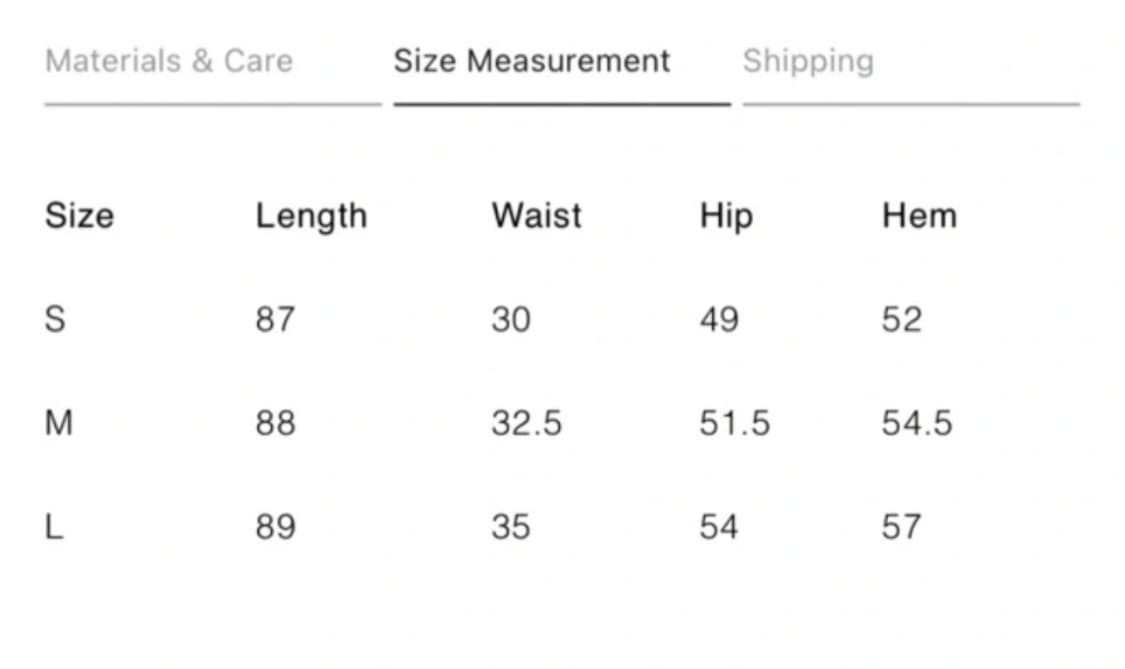Select the M size row label
Image resolution: width=1125 pixels, height=669 pixels.
pos(59,423)
